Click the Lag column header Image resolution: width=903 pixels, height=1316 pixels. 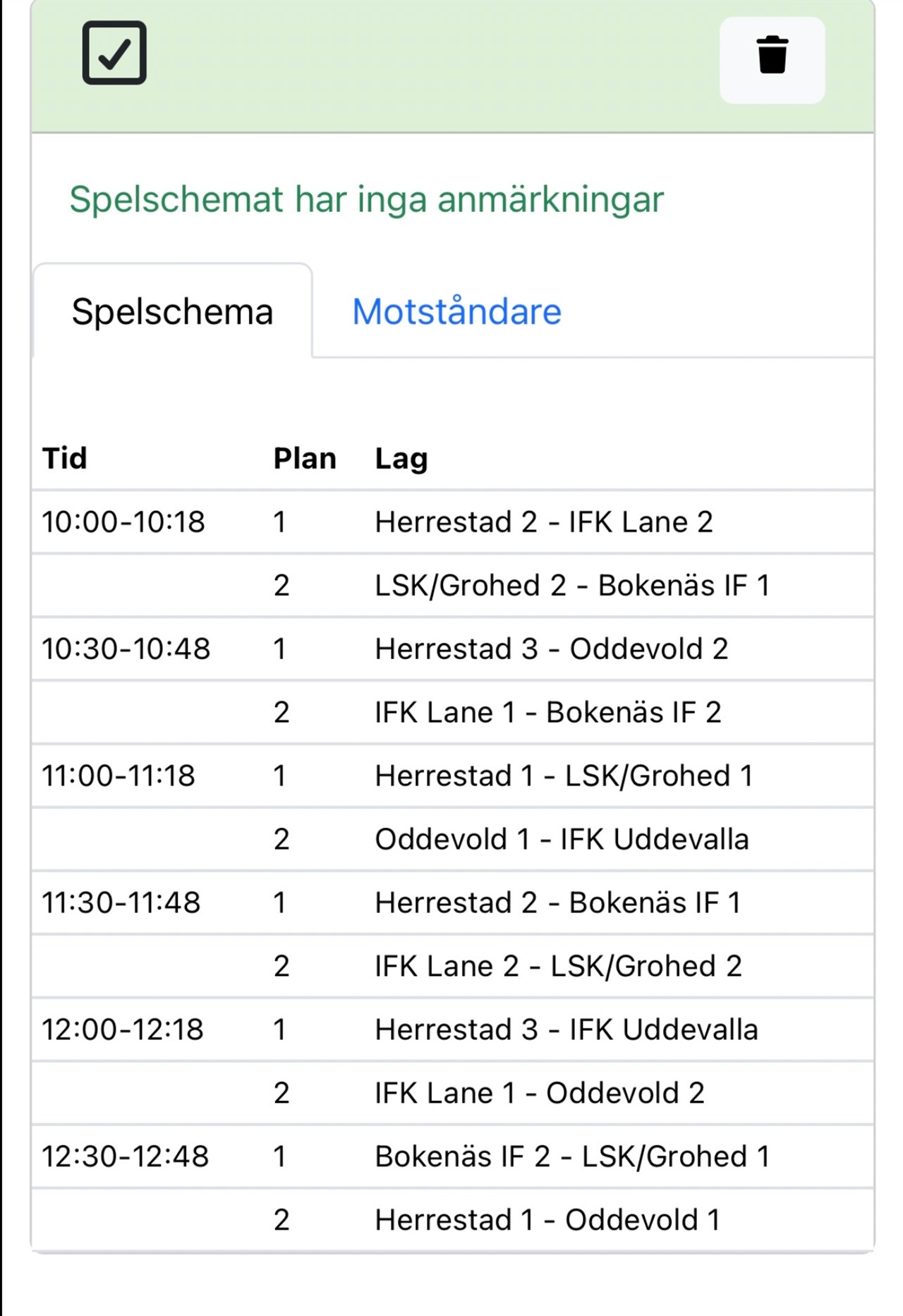pyautogui.click(x=401, y=459)
